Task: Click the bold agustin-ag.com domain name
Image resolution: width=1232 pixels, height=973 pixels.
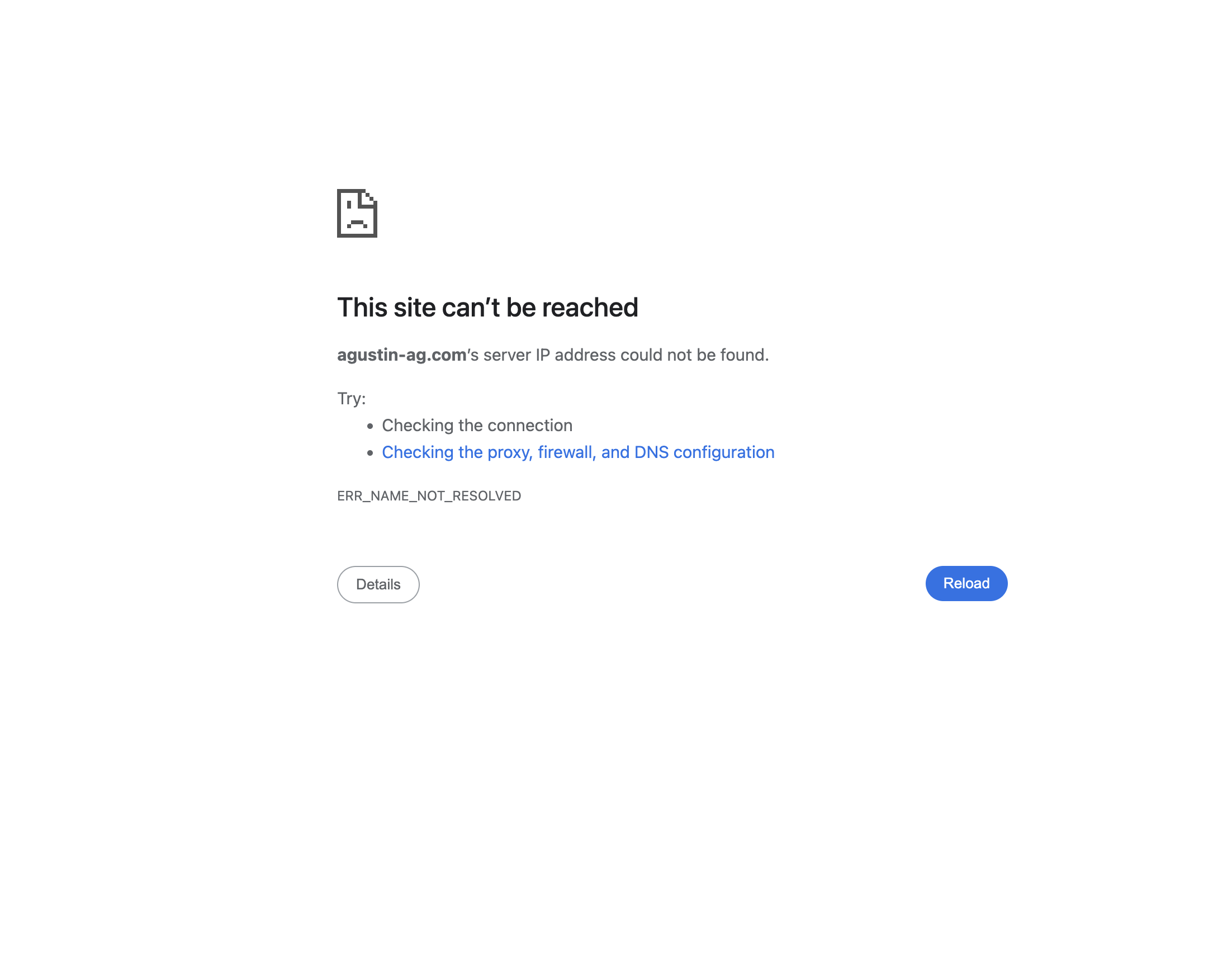Action: pos(401,355)
